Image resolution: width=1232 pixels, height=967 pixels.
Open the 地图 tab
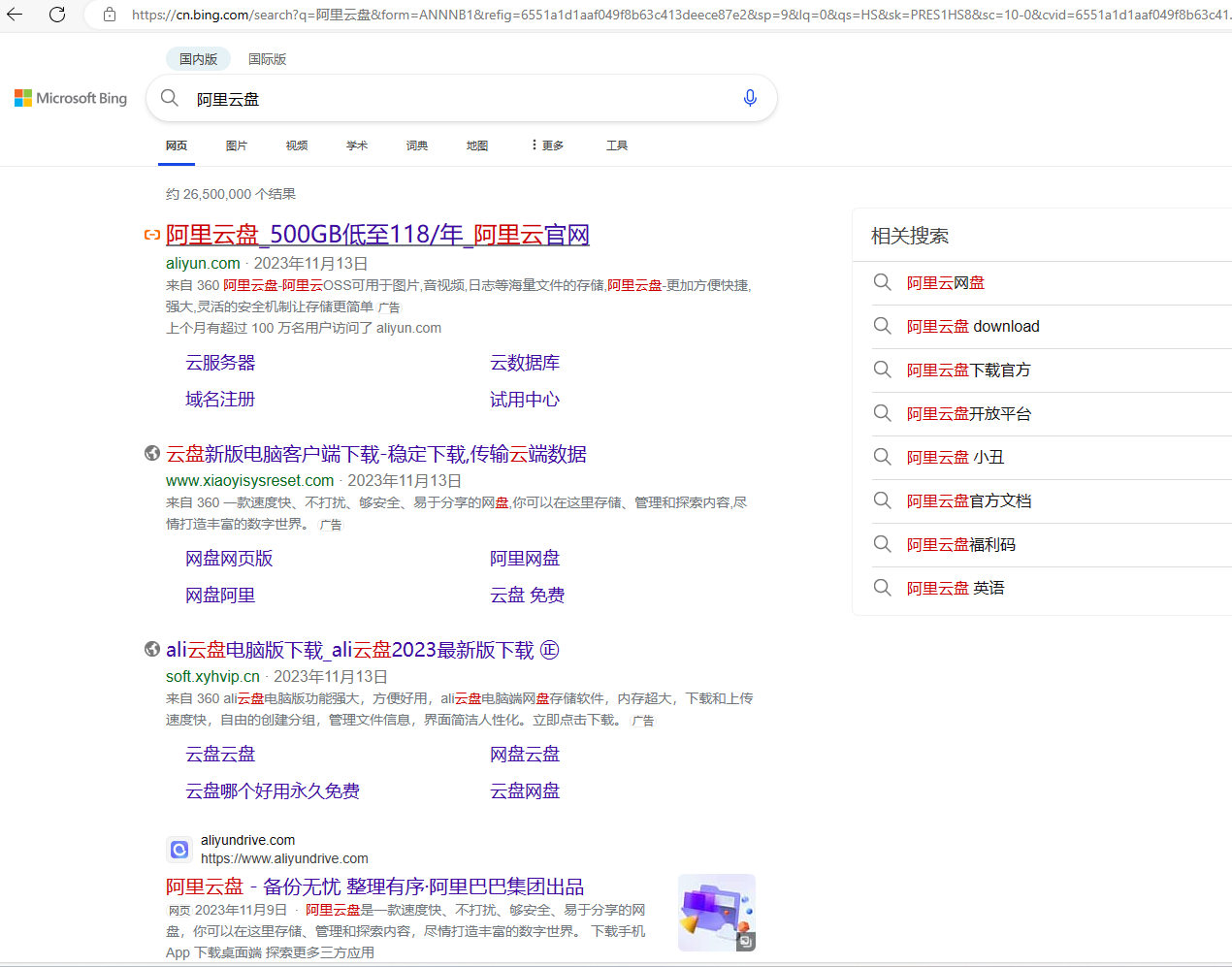pos(477,145)
